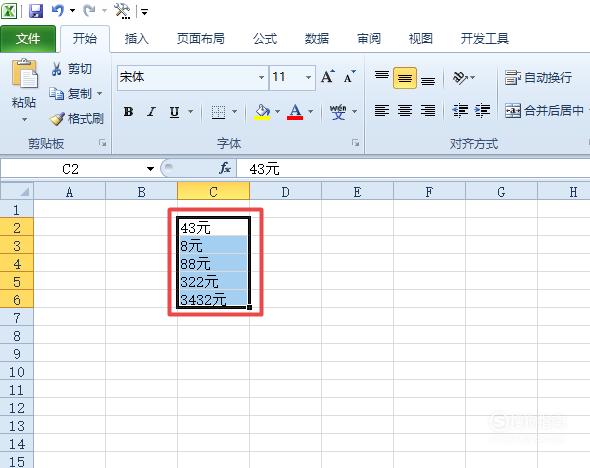Select cell containing 322元

tap(213, 281)
